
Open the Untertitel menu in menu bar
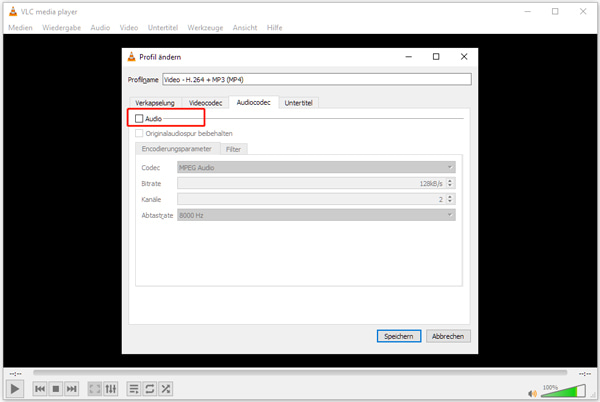[163, 28]
